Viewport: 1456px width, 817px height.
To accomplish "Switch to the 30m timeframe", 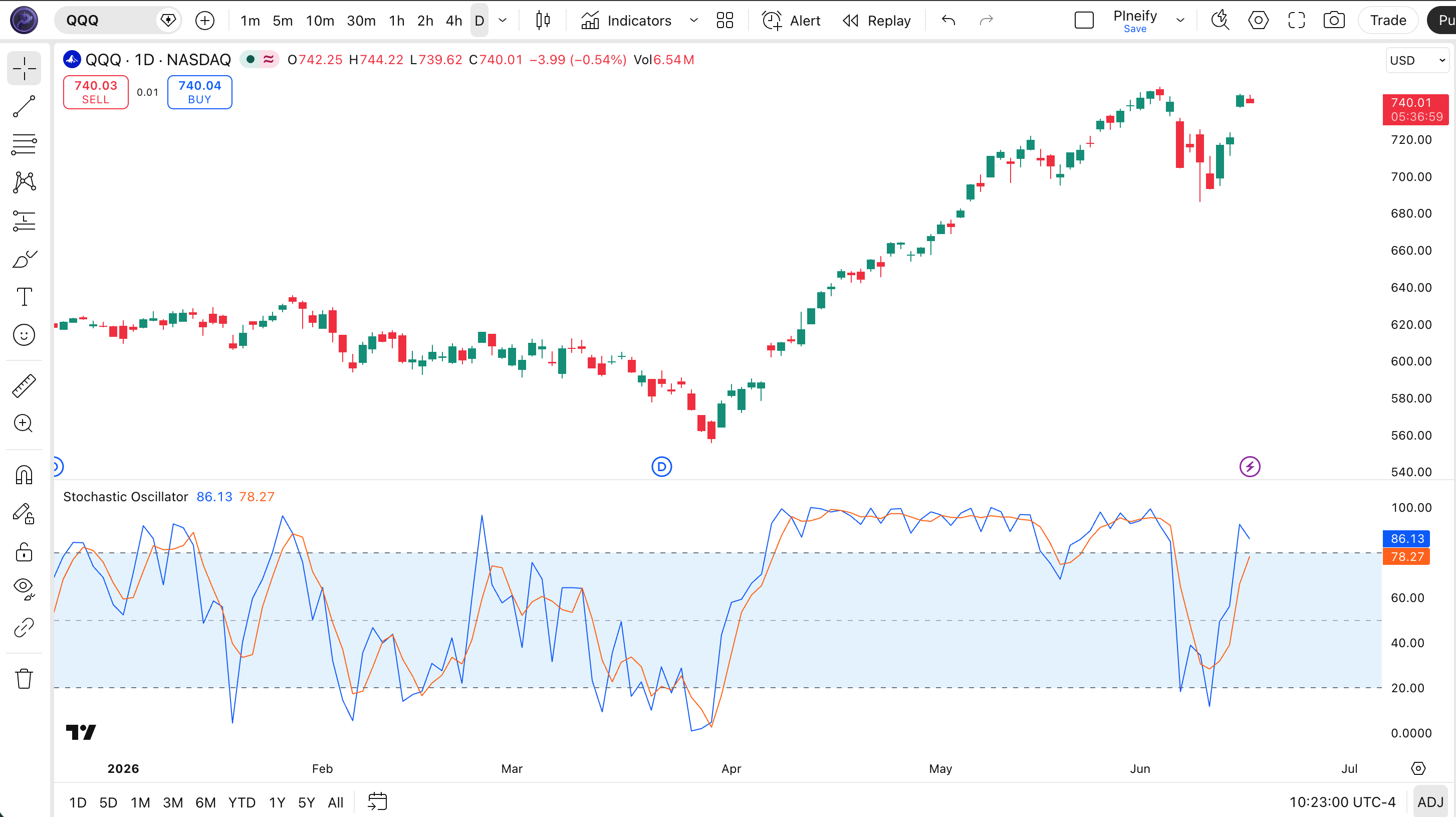I will coord(361,21).
